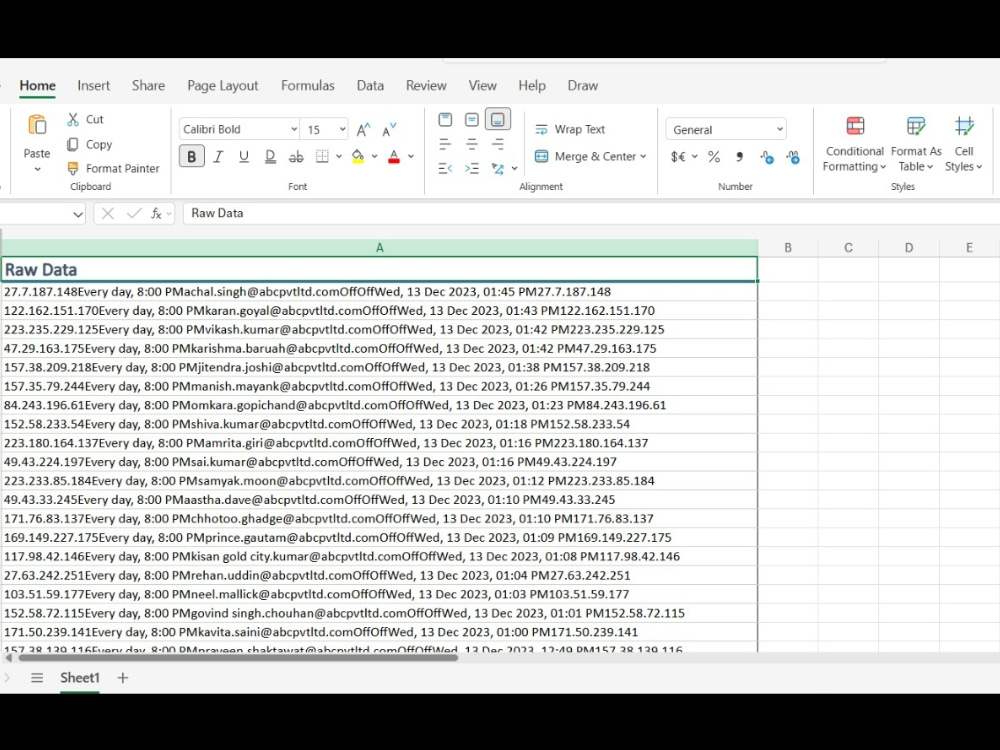Open the Data tab
Image resolution: width=1000 pixels, height=750 pixels.
[370, 85]
